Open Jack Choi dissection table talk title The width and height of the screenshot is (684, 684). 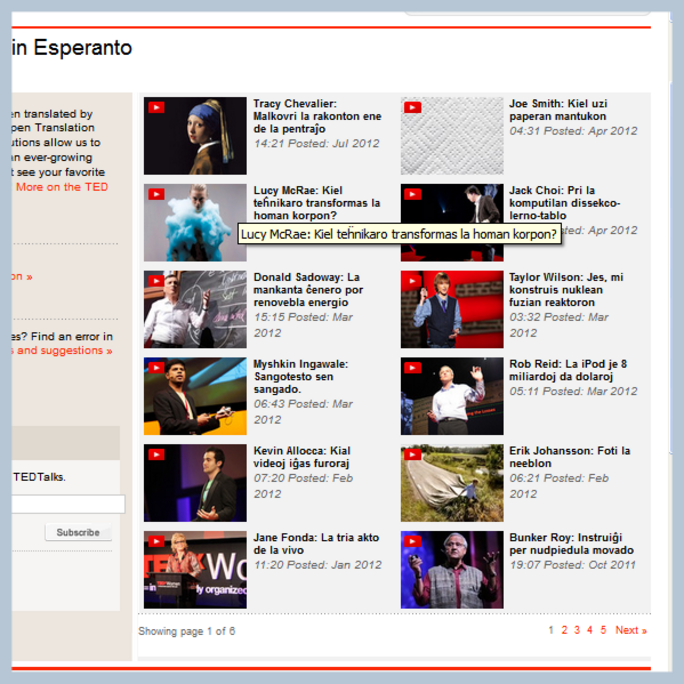[564, 203]
